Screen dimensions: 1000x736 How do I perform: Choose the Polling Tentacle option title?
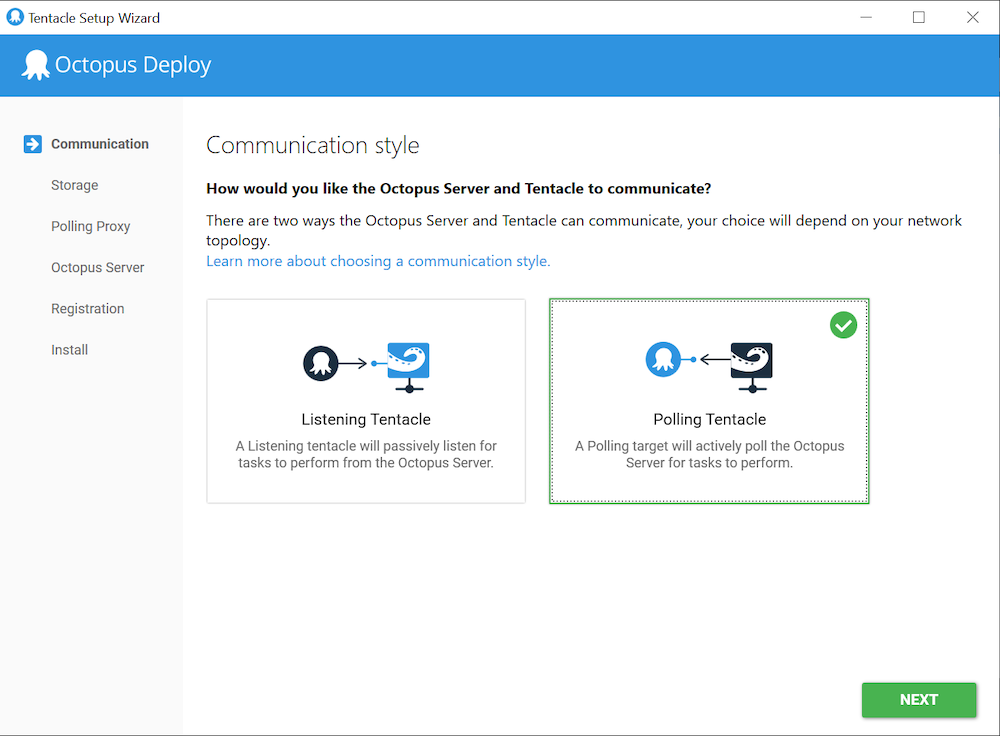(x=709, y=419)
